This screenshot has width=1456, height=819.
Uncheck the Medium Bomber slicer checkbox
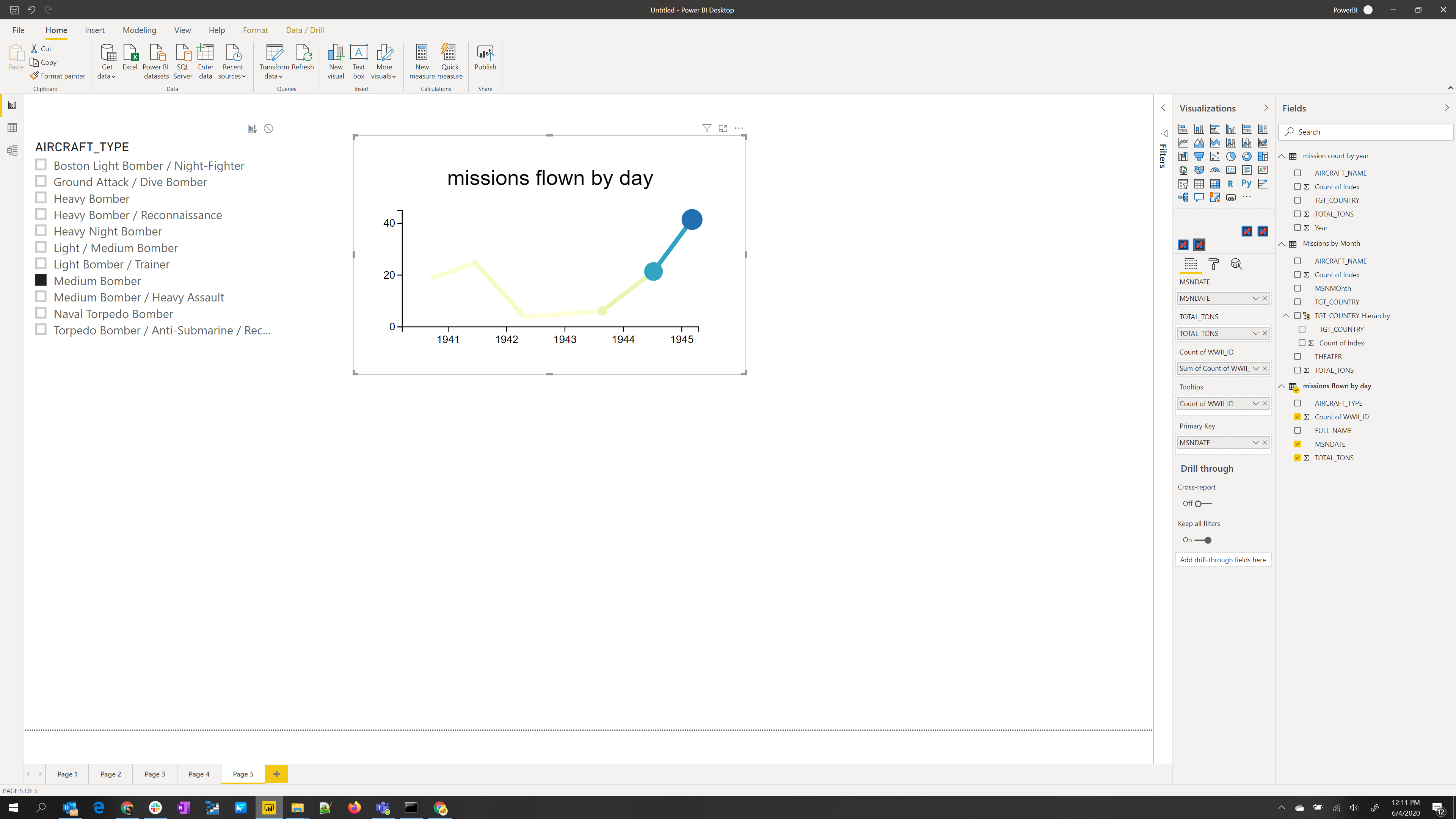click(x=41, y=280)
